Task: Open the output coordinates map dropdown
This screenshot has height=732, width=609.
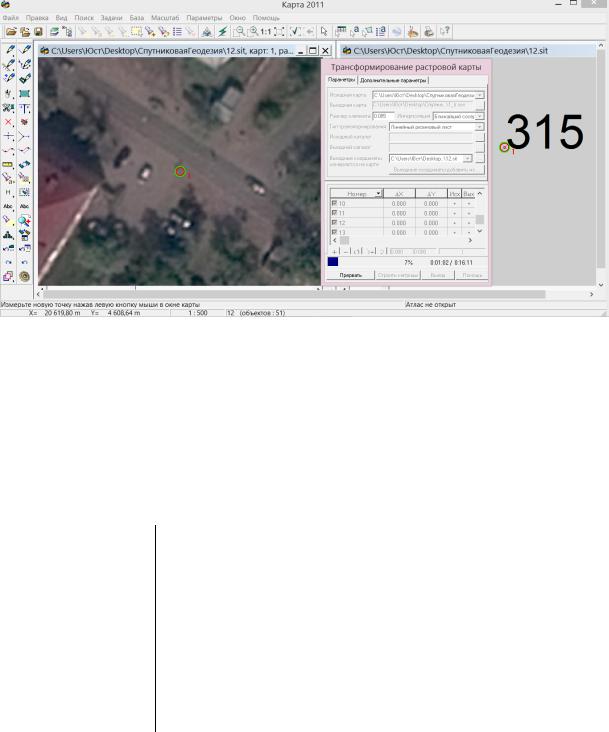Action: tap(468, 159)
